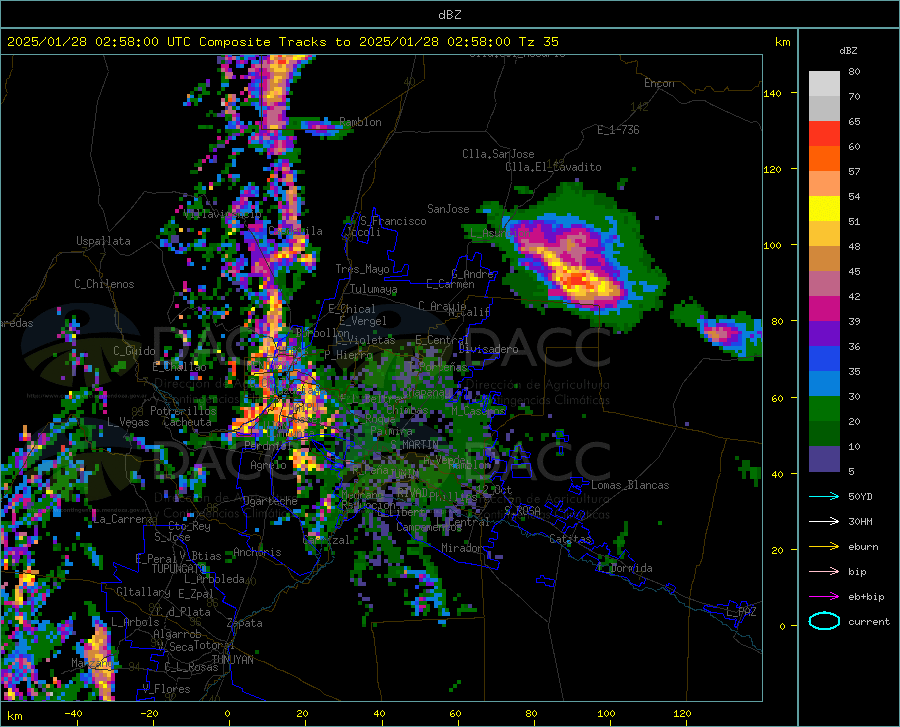The width and height of the screenshot is (900, 727).
Task: Click the 'SanJose' map label
Action: (448, 209)
